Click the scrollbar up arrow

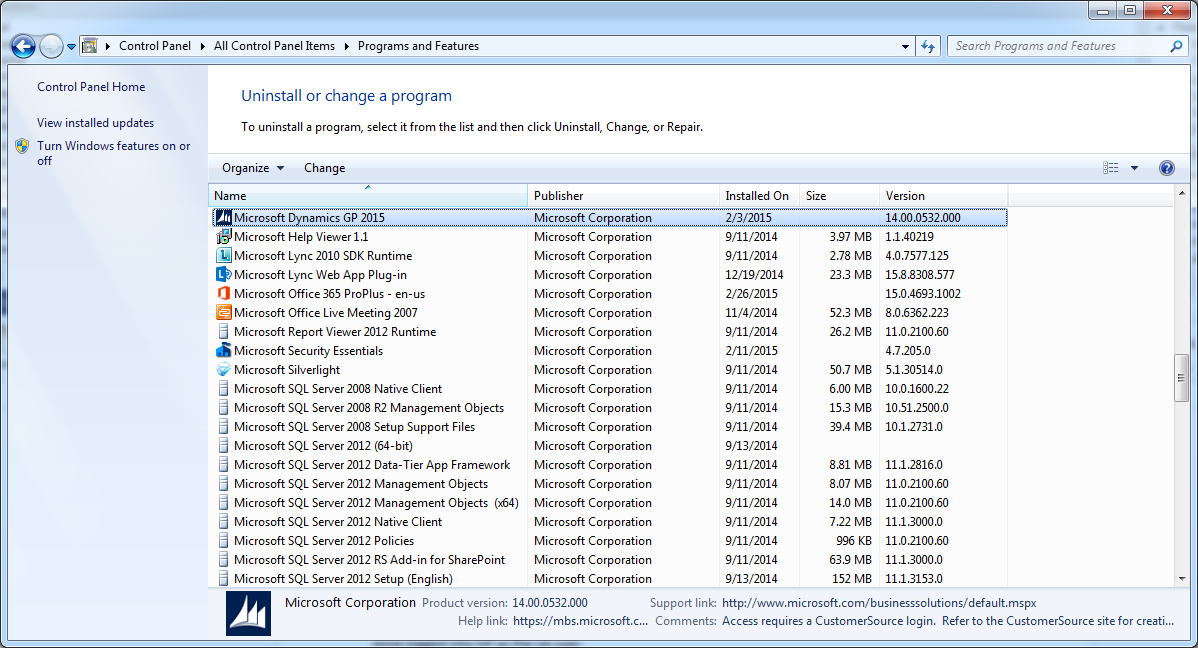pyautogui.click(x=1181, y=193)
